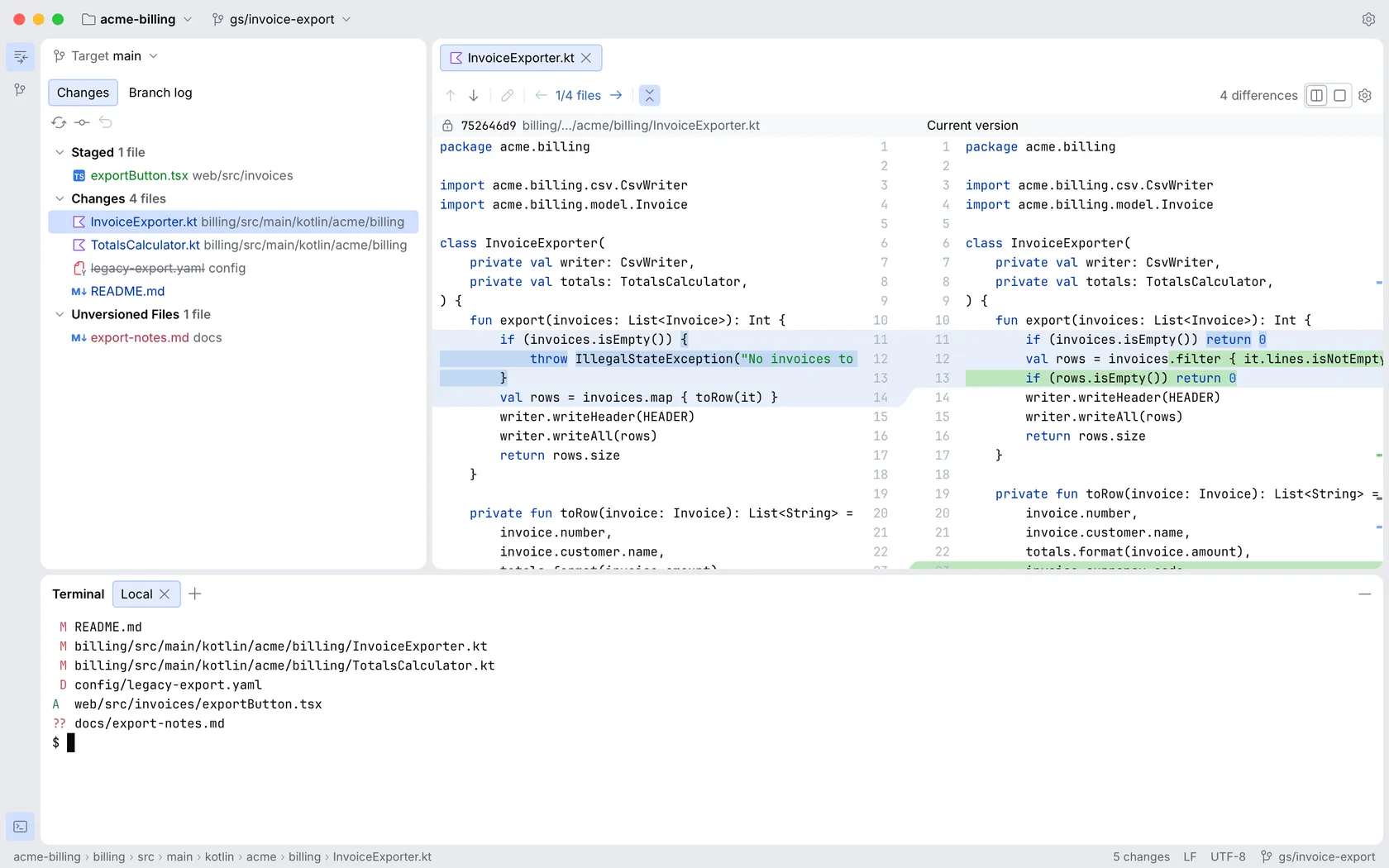Select TotalsCalculator.kt in changes list
The height and width of the screenshot is (868, 1389).
pos(233,246)
